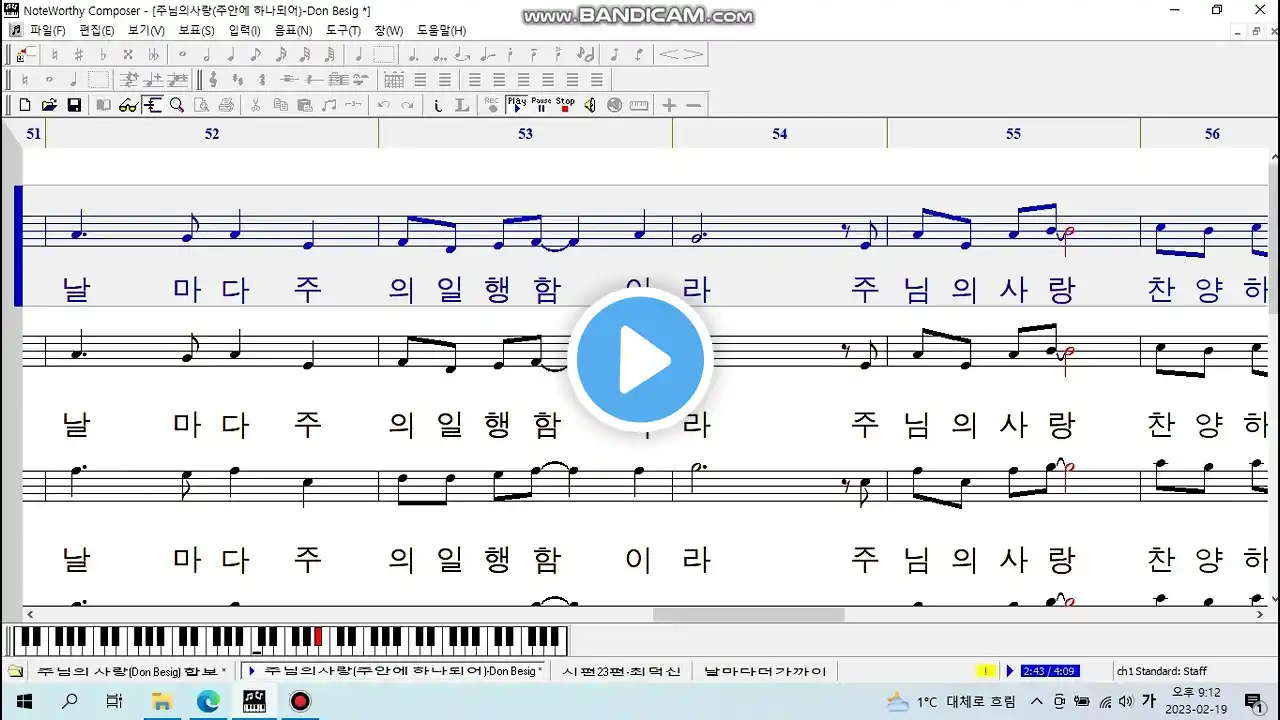
Task: Open an existing file with folder icon
Action: click(x=49, y=105)
